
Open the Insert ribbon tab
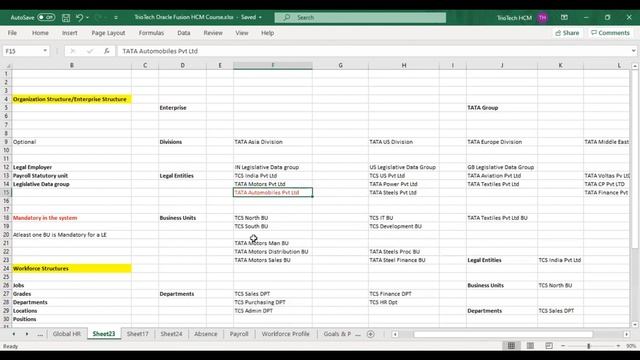[70, 33]
